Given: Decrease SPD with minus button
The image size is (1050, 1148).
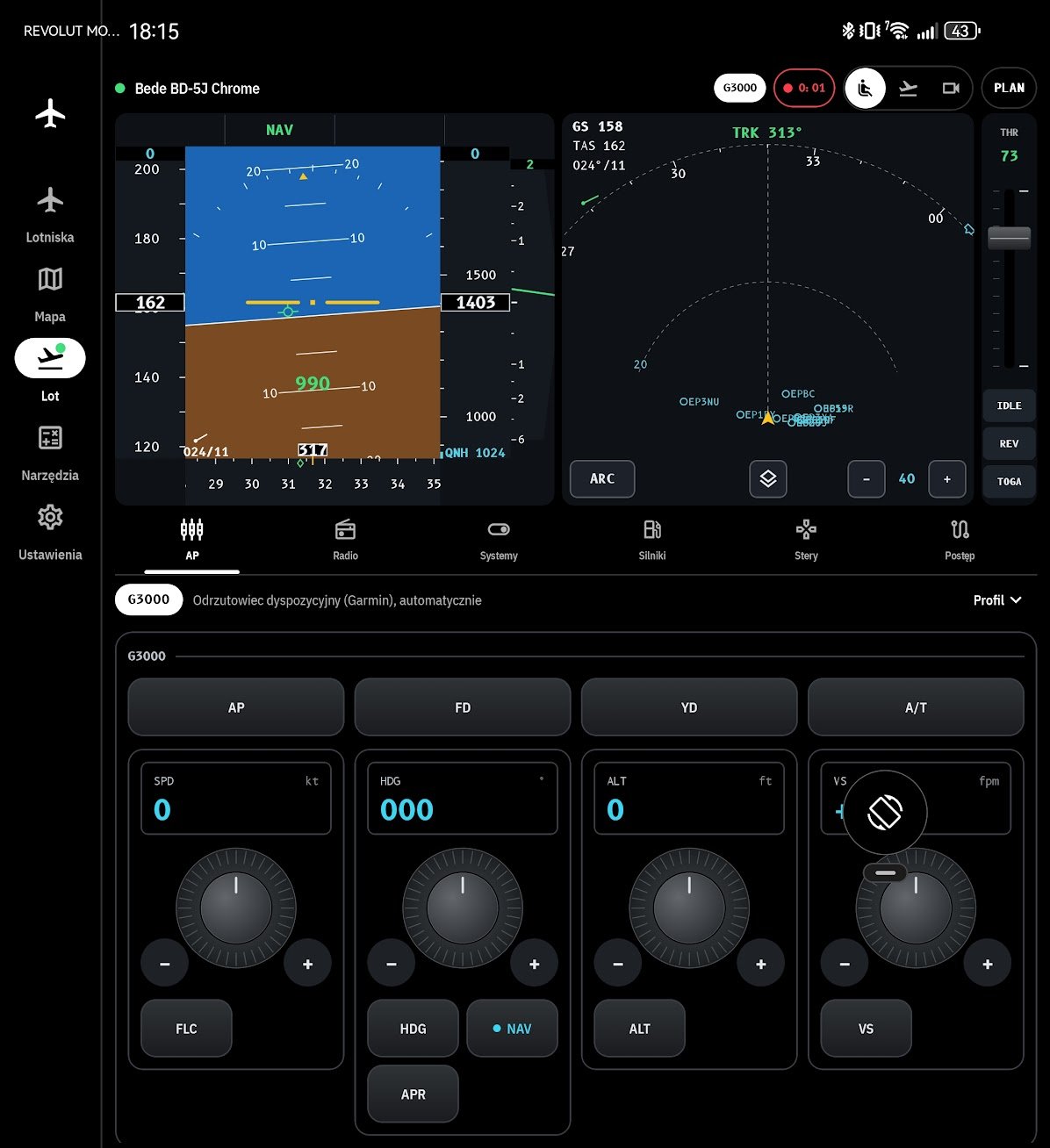Looking at the screenshot, I should (164, 964).
